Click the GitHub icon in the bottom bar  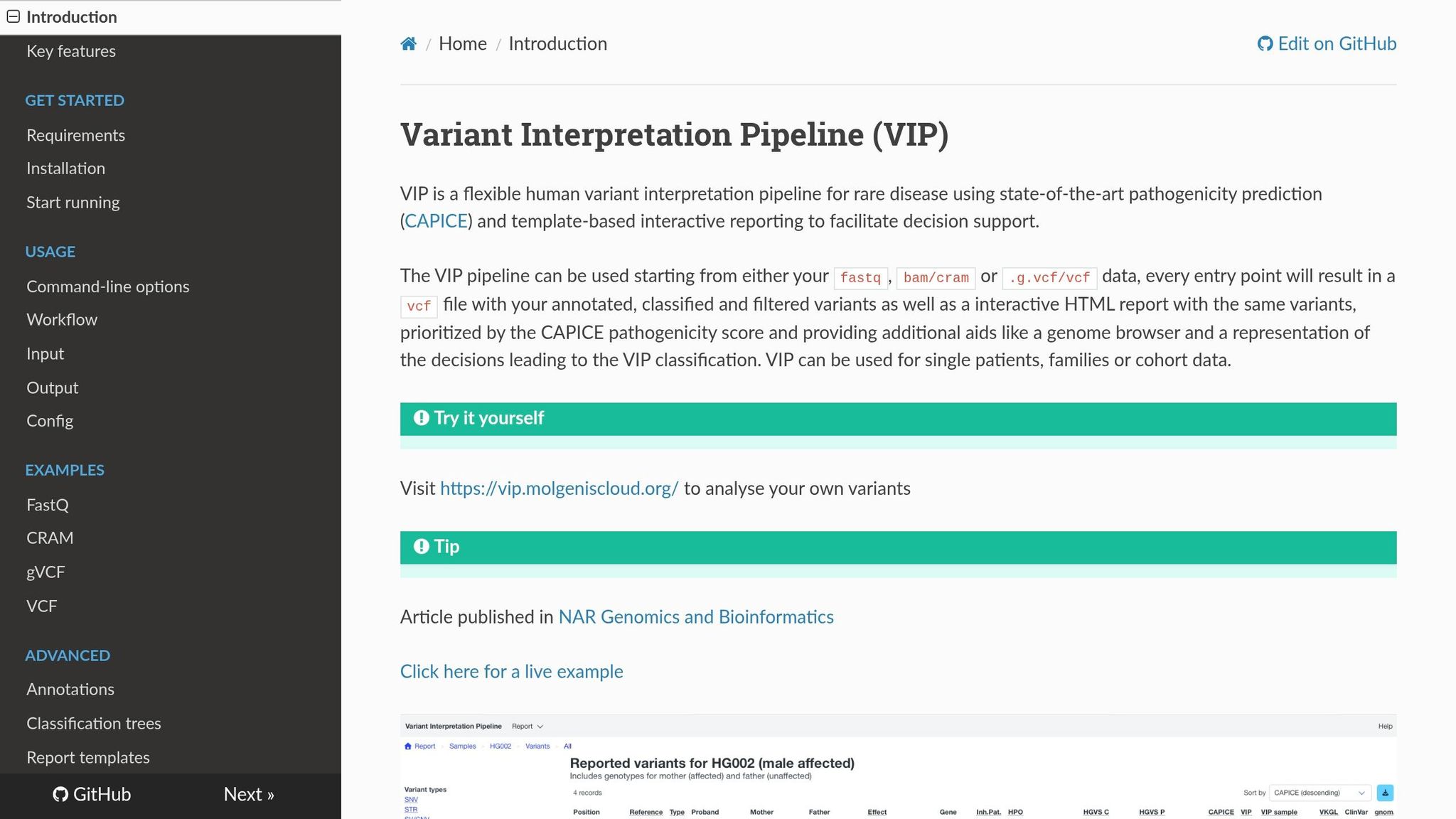point(60,795)
